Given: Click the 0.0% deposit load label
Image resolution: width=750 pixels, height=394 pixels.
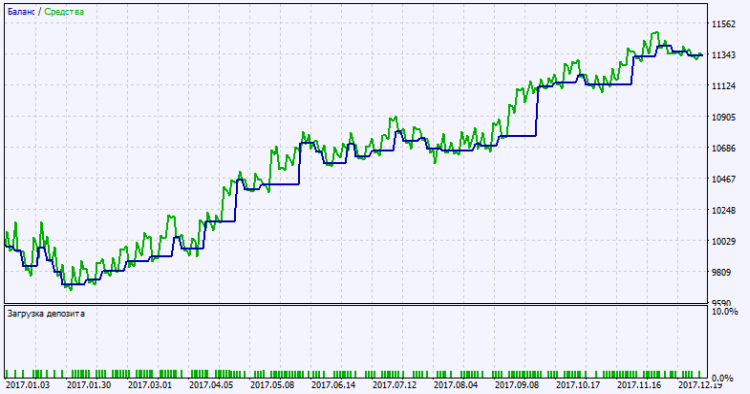Looking at the screenshot, I should 722,379.
